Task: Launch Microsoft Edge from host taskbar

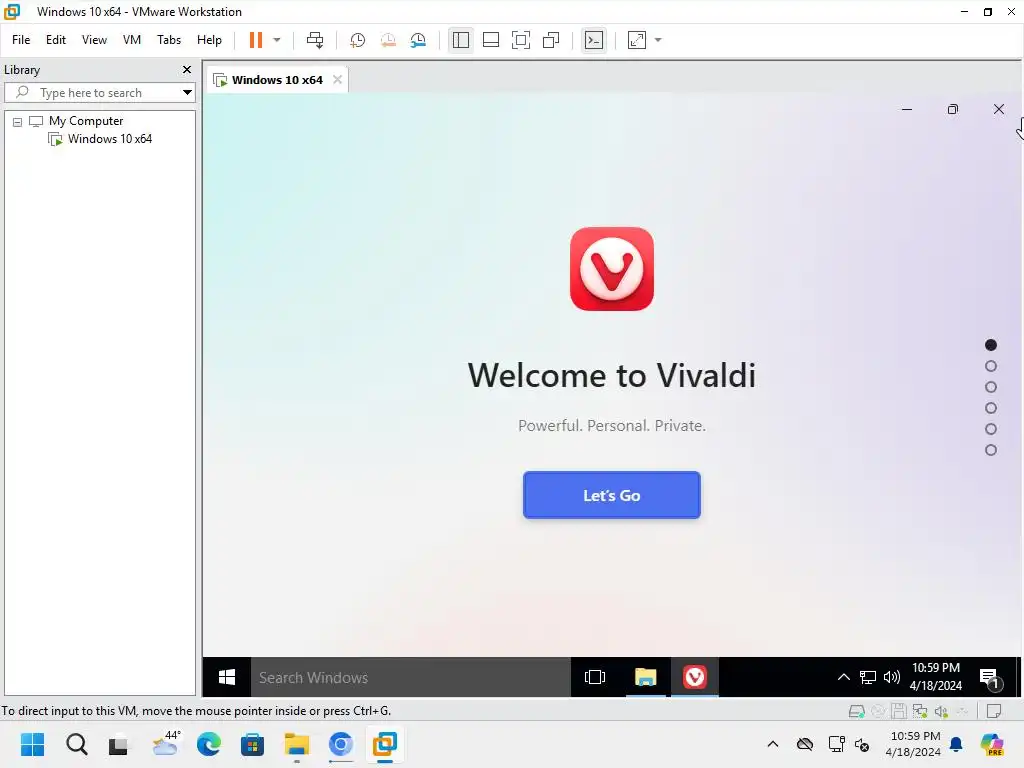Action: click(208, 744)
